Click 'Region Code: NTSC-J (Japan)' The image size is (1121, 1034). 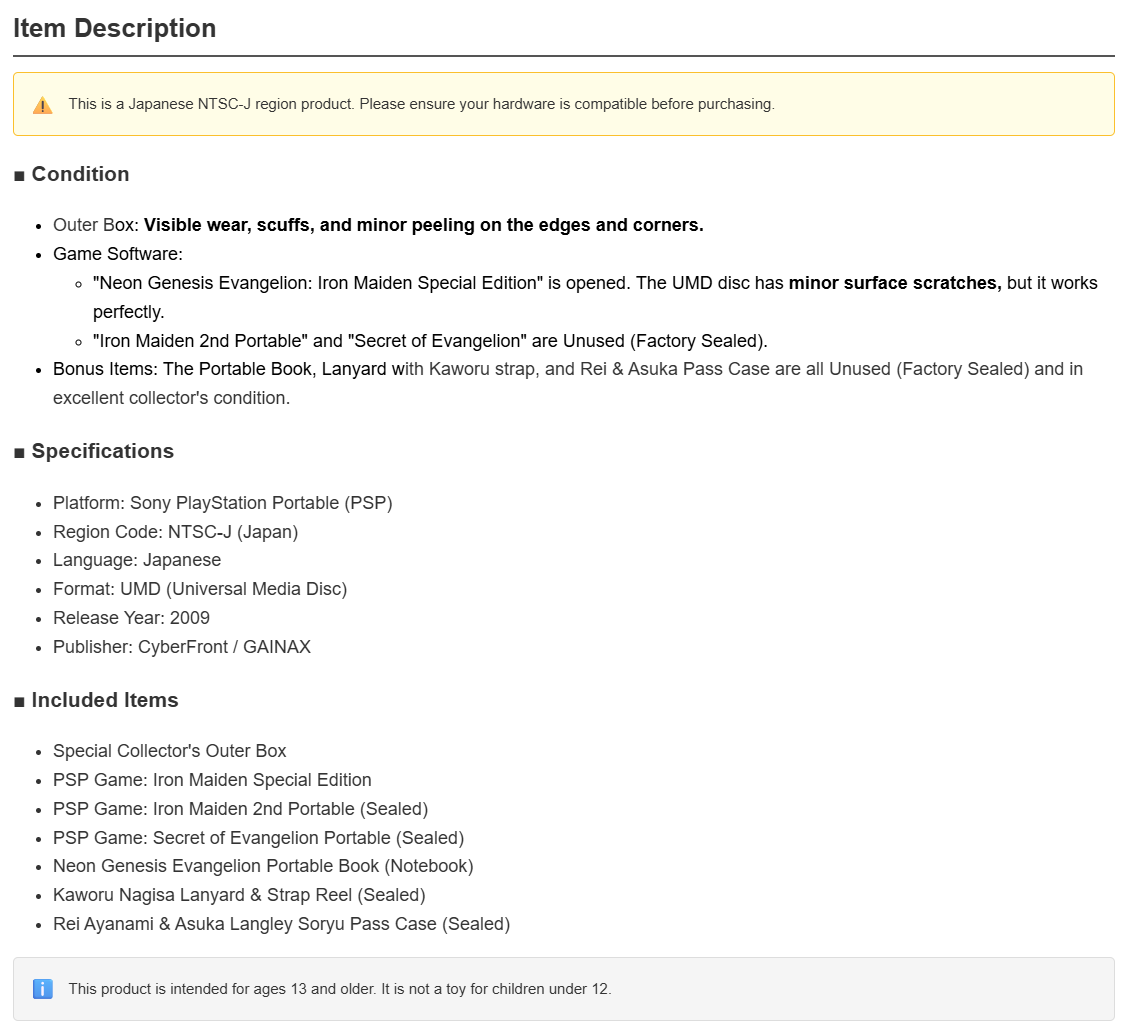click(175, 532)
